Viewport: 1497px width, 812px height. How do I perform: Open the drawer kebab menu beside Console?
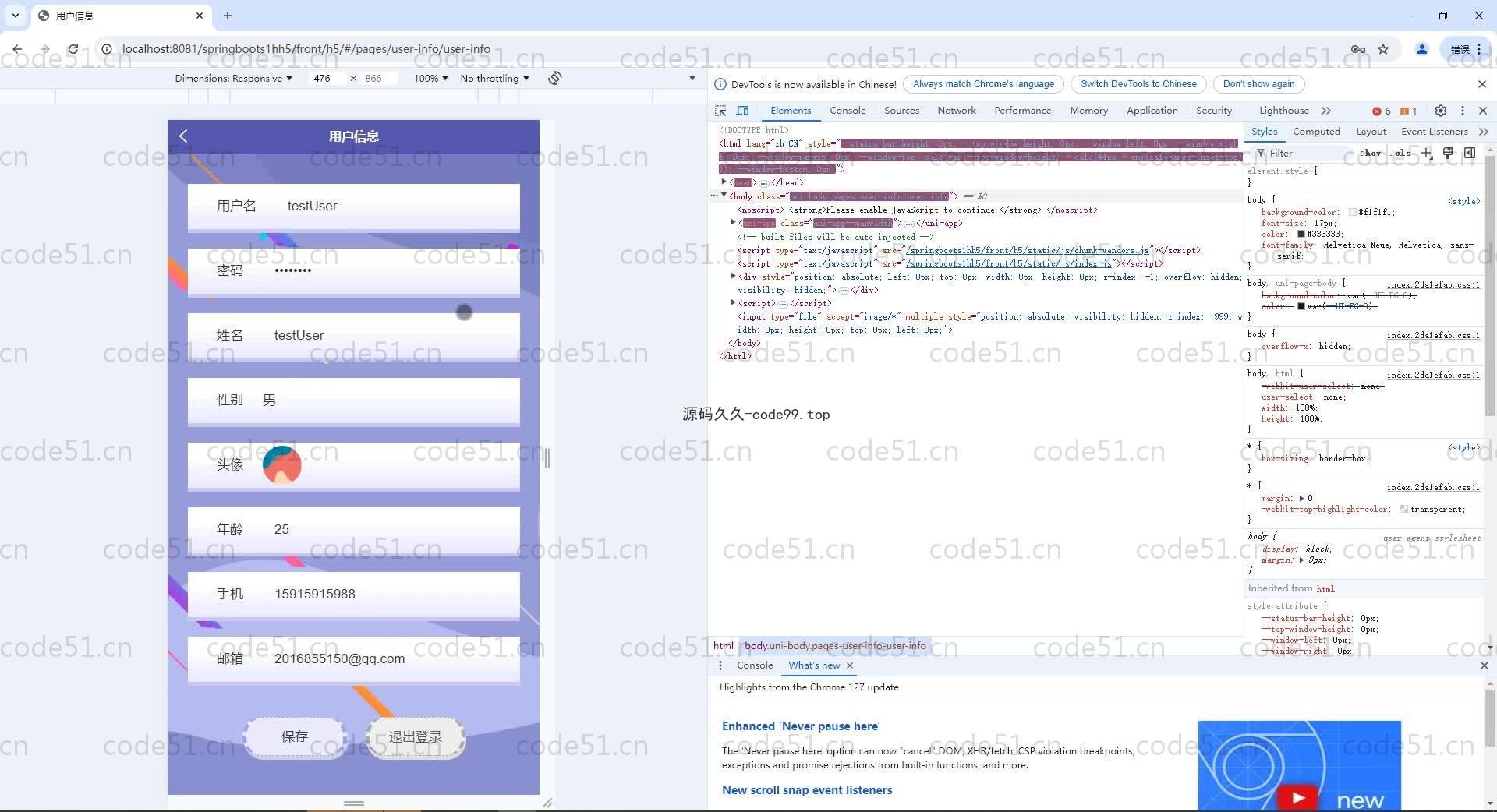pyautogui.click(x=720, y=665)
